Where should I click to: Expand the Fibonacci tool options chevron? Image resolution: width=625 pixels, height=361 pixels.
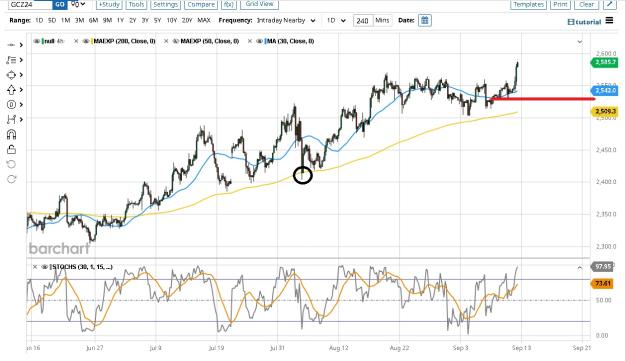pos(21,60)
